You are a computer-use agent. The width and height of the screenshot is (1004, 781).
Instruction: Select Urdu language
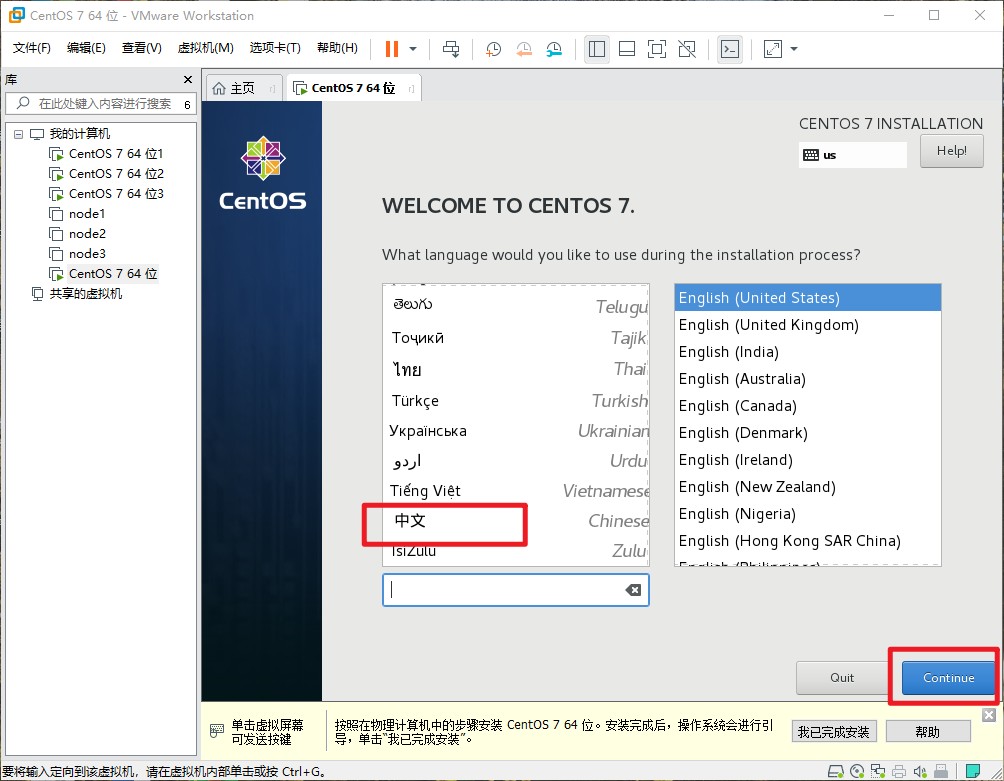coord(516,461)
